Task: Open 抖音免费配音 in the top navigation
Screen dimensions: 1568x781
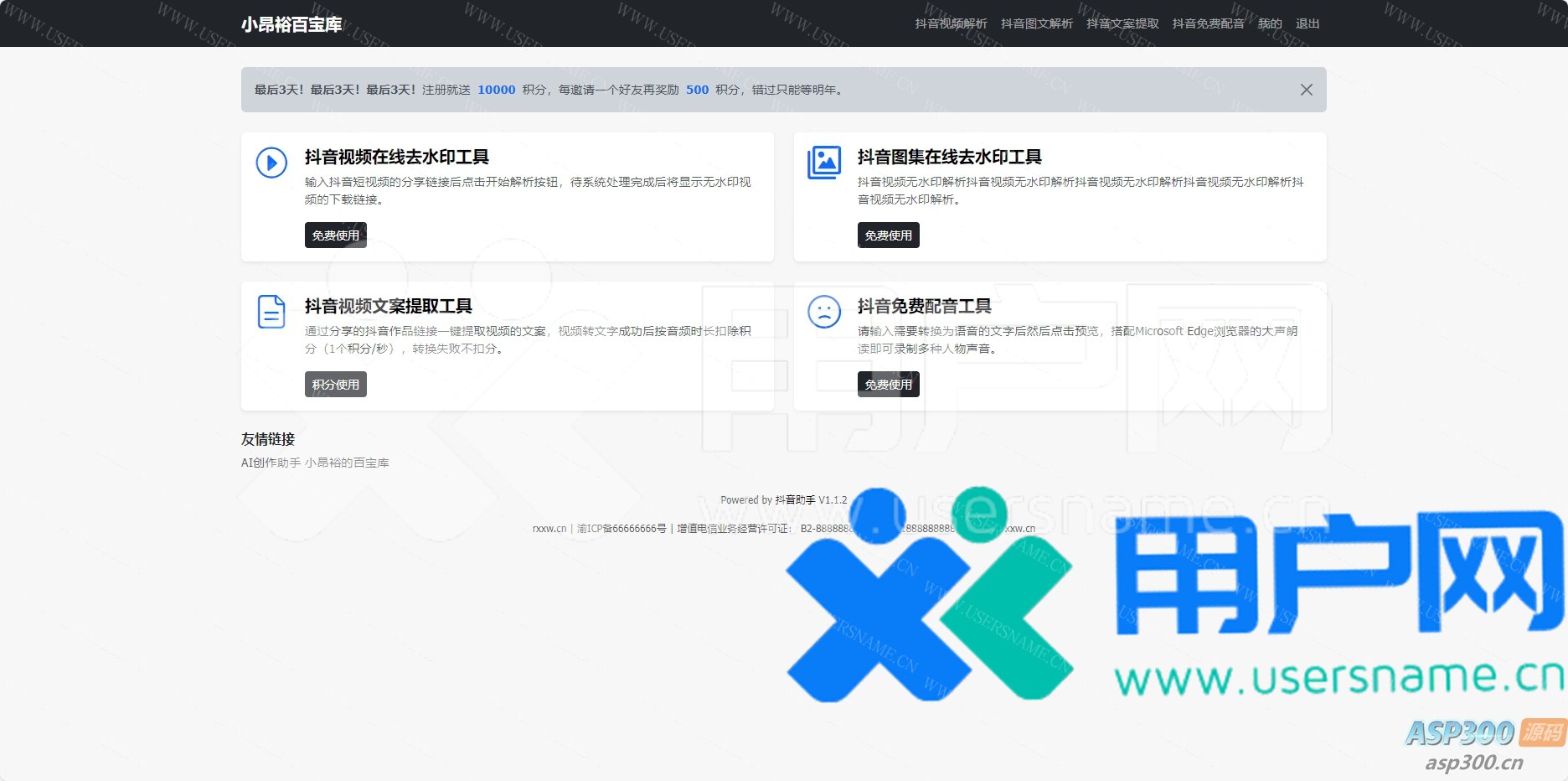Action: click(x=1209, y=23)
